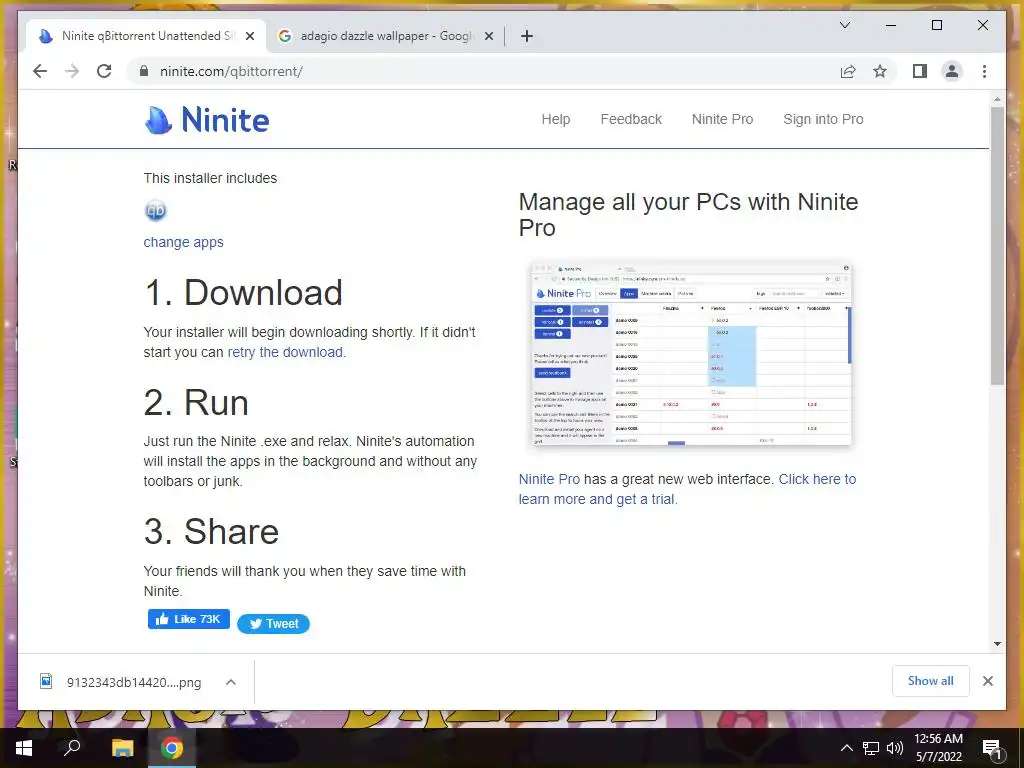Open Windows taskbar search
1024x768 pixels.
[x=72, y=748]
